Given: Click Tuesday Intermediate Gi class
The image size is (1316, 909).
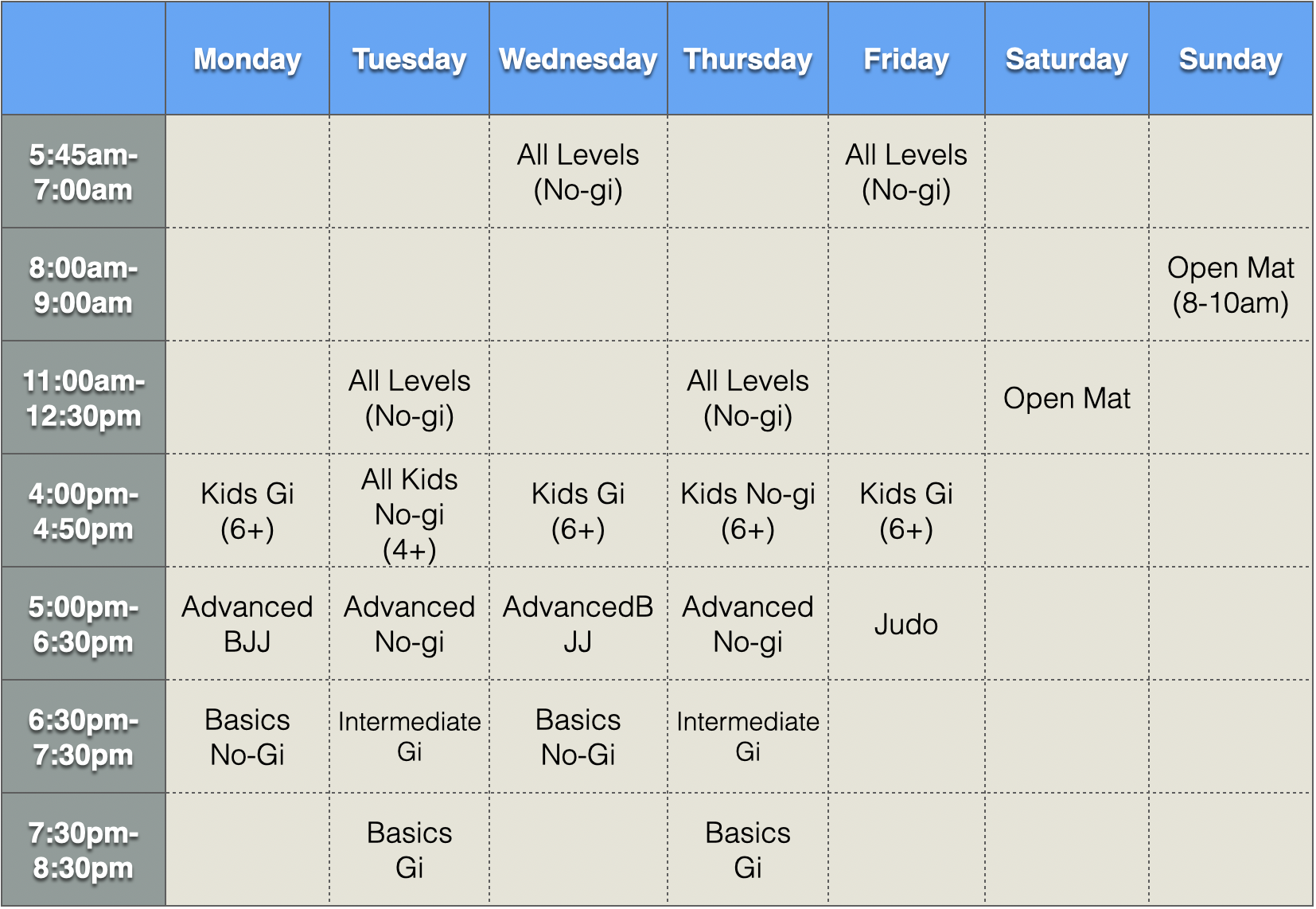Looking at the screenshot, I should click(409, 737).
